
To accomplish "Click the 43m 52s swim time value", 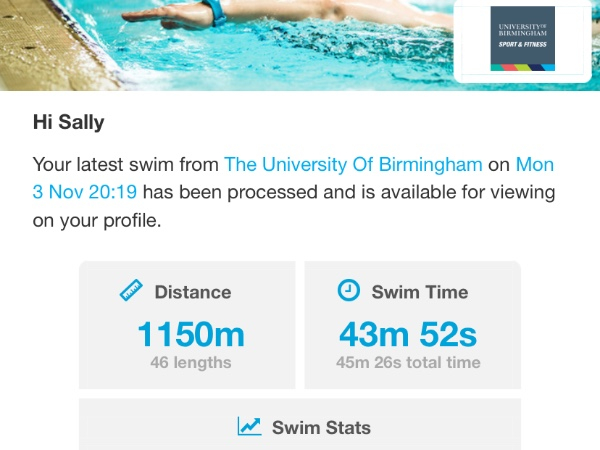I will point(408,333).
